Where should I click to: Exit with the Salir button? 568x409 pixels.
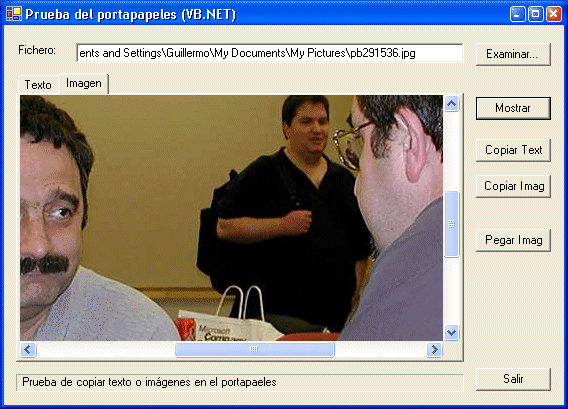[513, 379]
